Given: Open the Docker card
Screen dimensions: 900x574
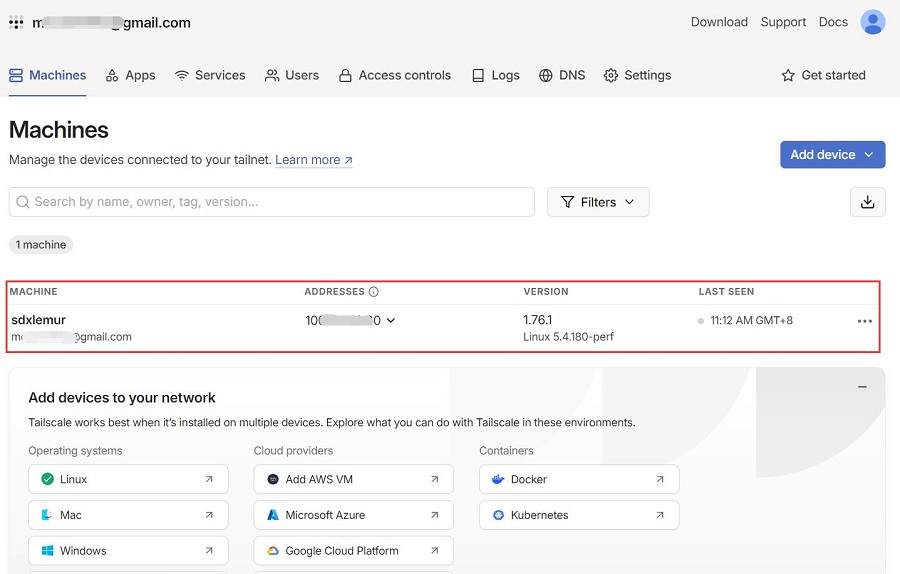Looking at the screenshot, I should pyautogui.click(x=579, y=479).
